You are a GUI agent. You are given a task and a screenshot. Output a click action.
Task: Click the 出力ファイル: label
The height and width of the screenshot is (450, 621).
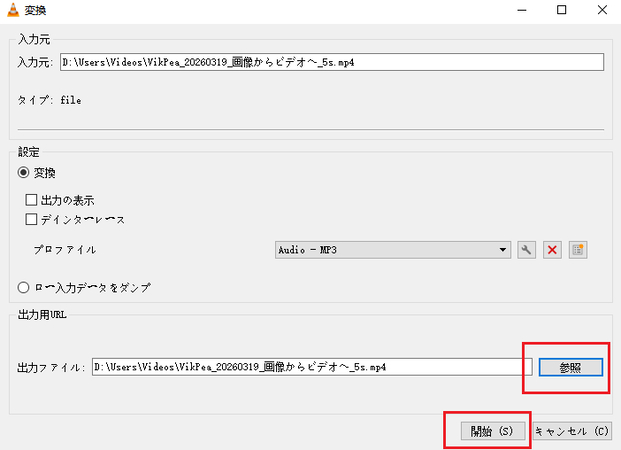tap(51, 368)
